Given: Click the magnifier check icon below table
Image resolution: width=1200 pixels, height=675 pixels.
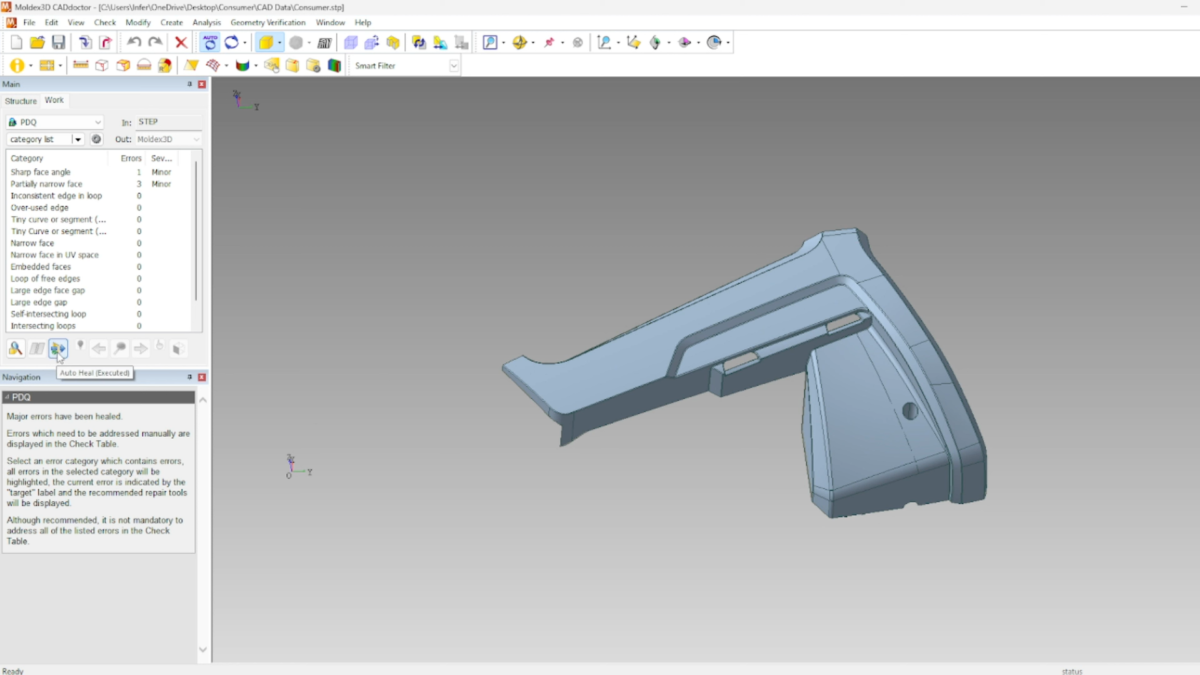Looking at the screenshot, I should [16, 348].
